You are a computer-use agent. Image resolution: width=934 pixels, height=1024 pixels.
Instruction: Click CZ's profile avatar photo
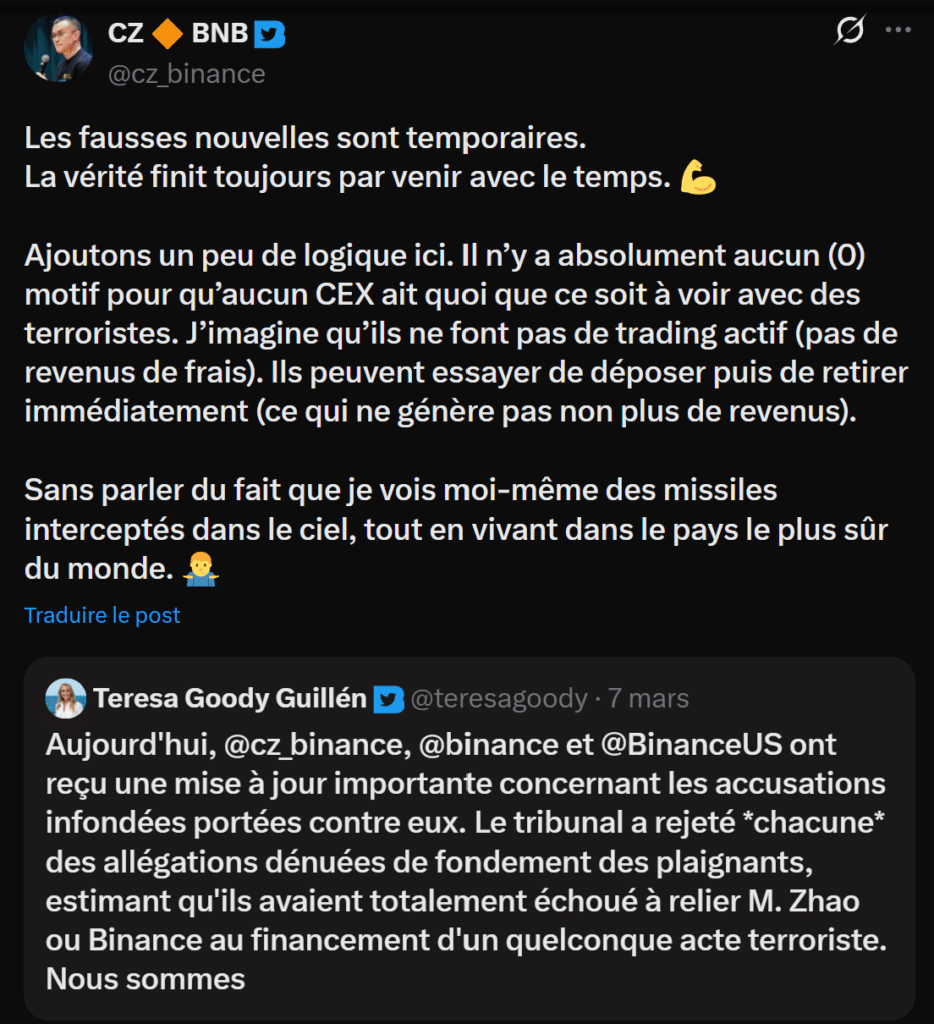[58, 49]
